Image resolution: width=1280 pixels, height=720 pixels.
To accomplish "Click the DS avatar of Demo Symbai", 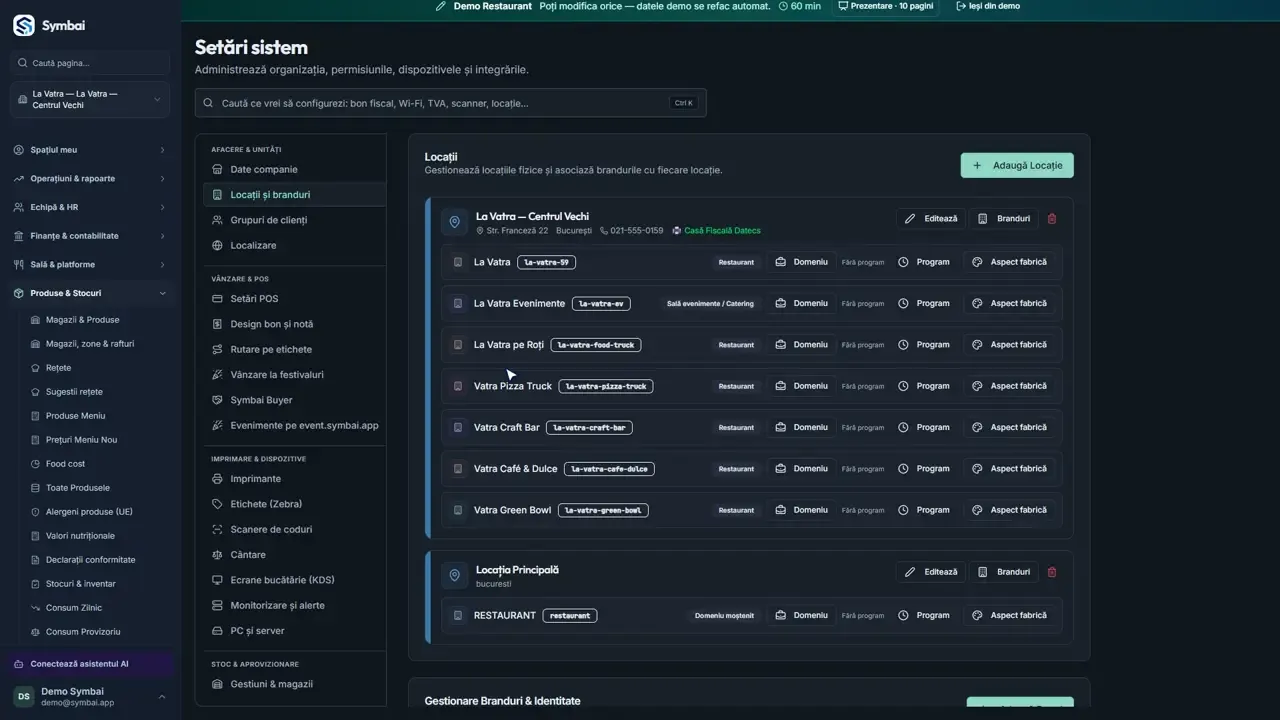I will click(x=23, y=697).
